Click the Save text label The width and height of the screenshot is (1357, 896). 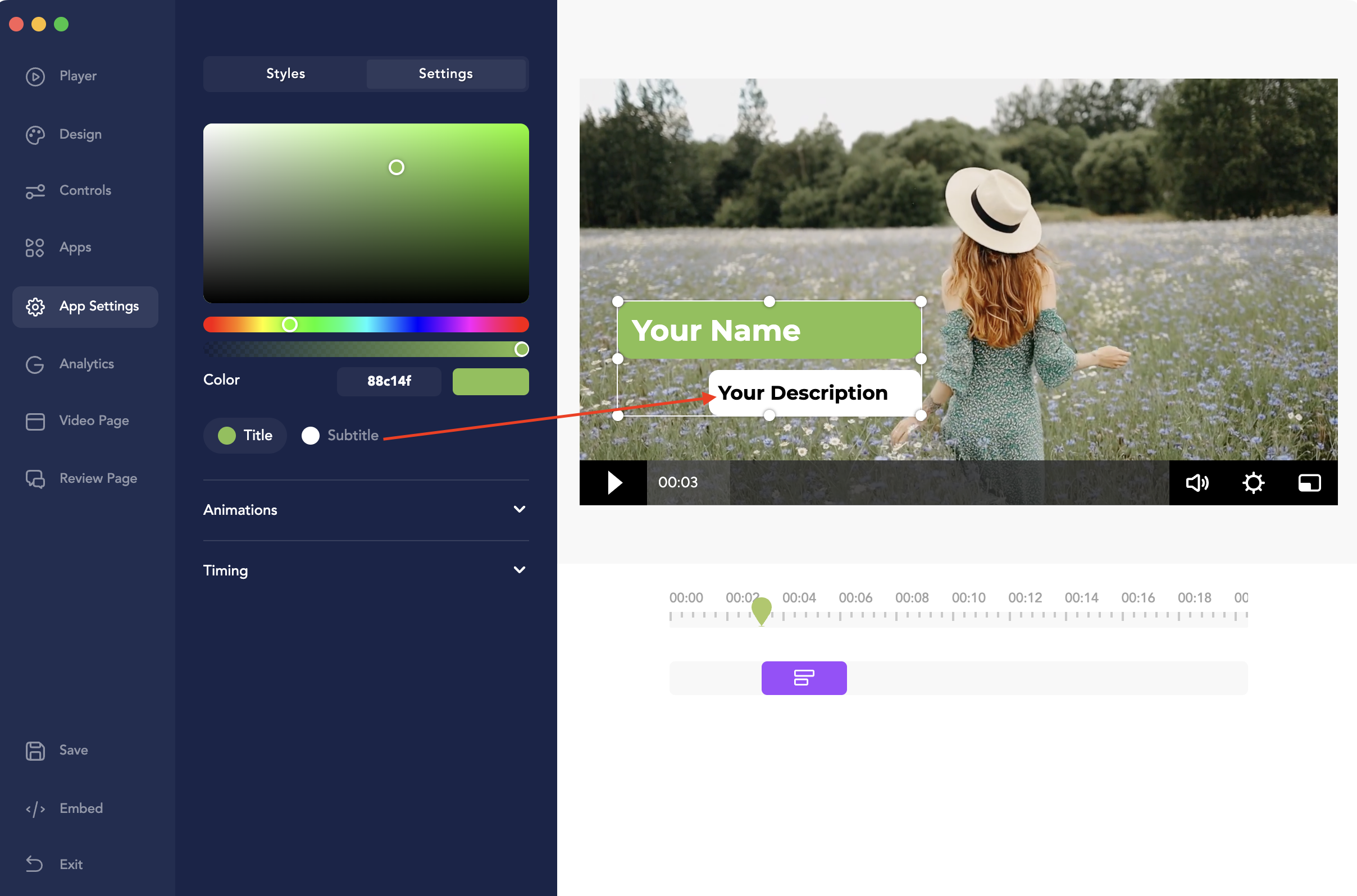pos(74,750)
